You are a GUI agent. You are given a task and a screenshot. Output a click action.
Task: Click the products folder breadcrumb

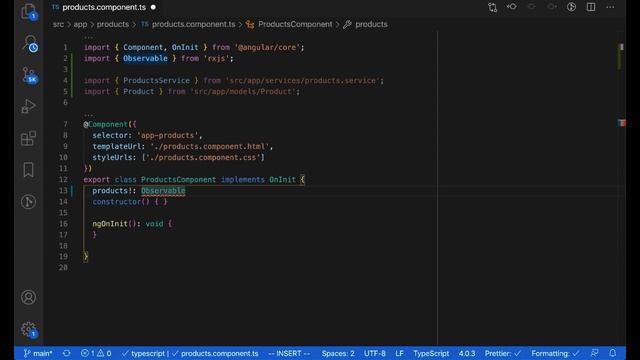[x=113, y=24]
